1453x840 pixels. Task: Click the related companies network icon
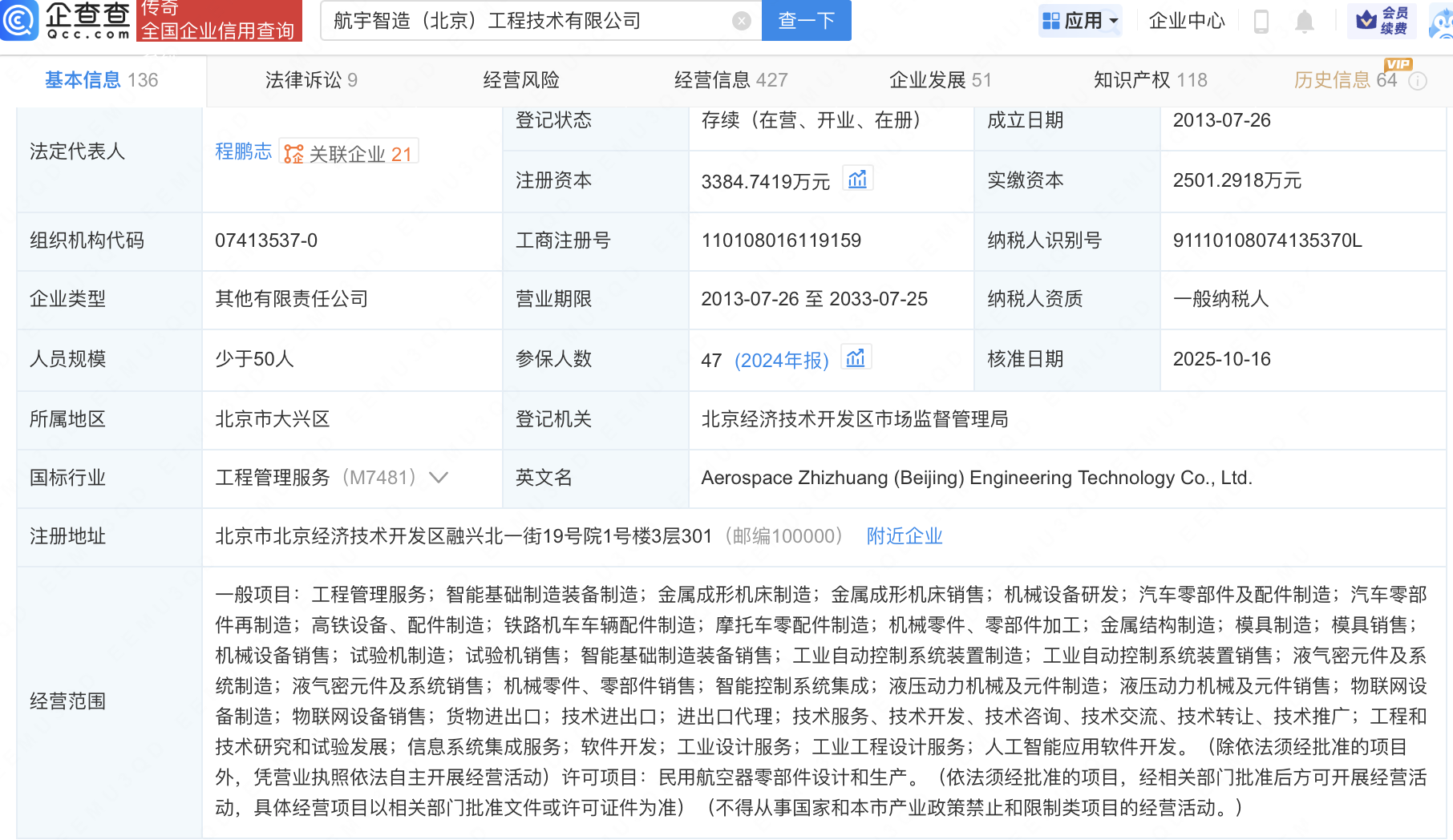coord(294,154)
